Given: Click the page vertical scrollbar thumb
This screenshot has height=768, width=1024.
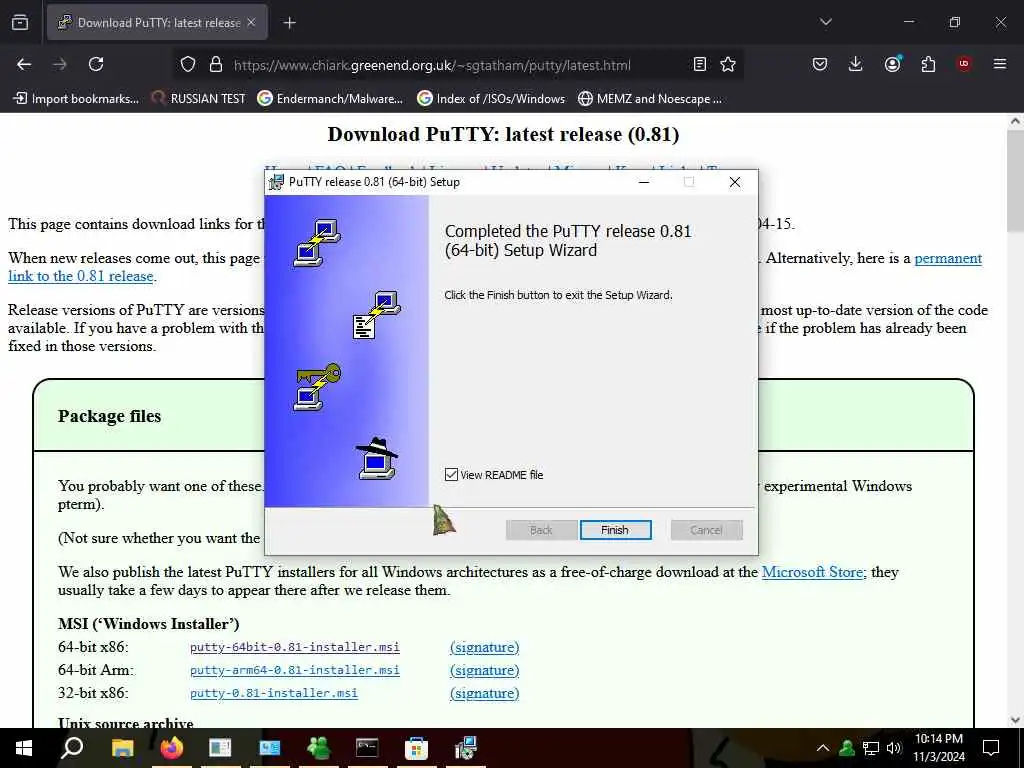Looking at the screenshot, I should 1015,180.
